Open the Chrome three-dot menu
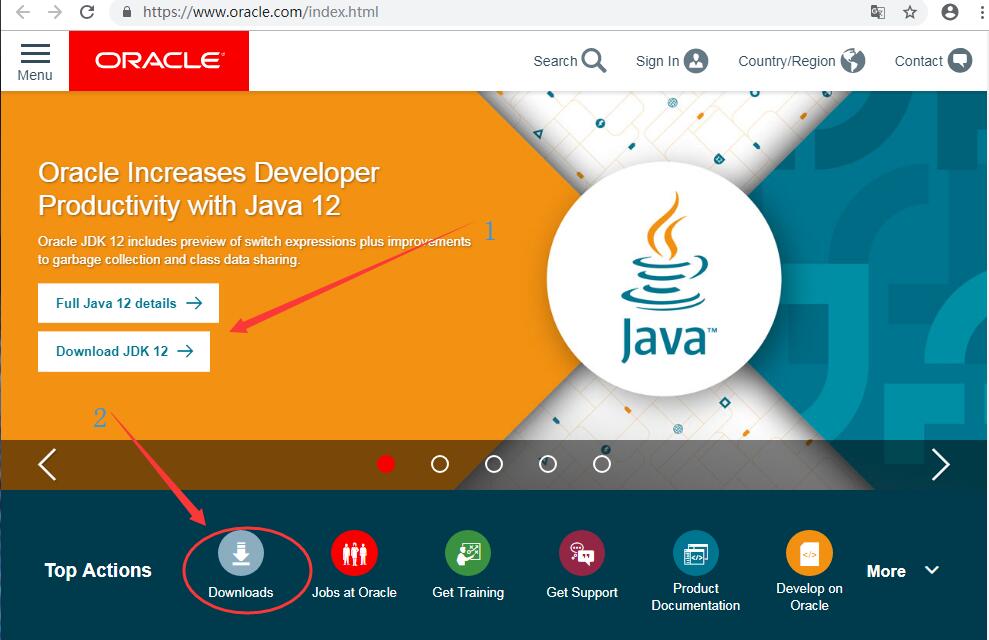989x640 pixels. (x=983, y=12)
